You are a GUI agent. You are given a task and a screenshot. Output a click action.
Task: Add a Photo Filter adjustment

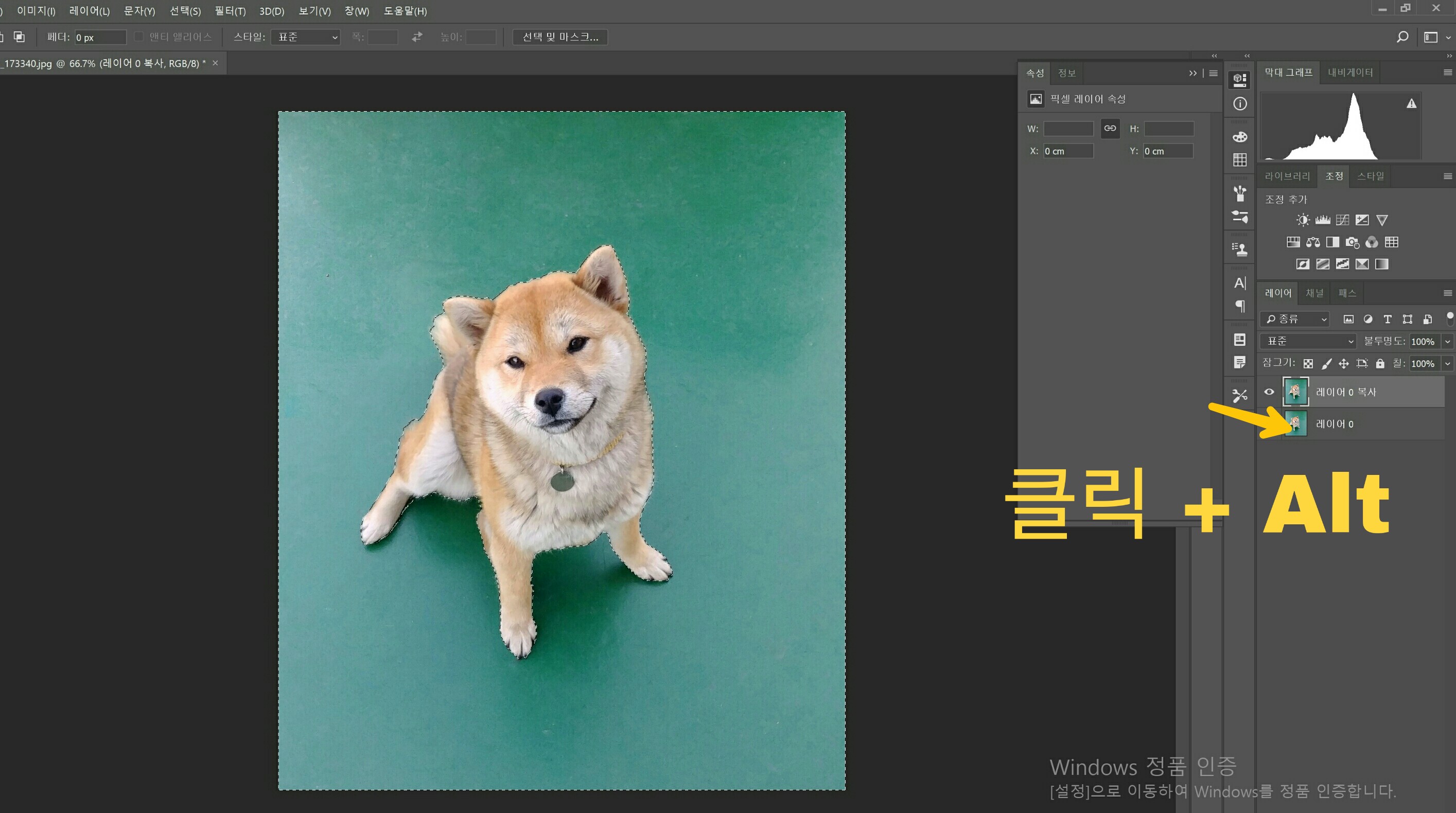tap(1352, 242)
